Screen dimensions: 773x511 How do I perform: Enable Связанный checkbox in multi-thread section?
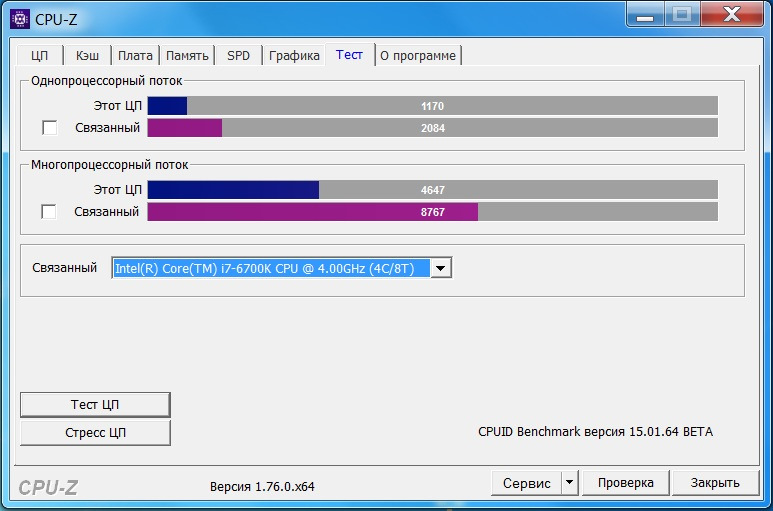click(48, 211)
